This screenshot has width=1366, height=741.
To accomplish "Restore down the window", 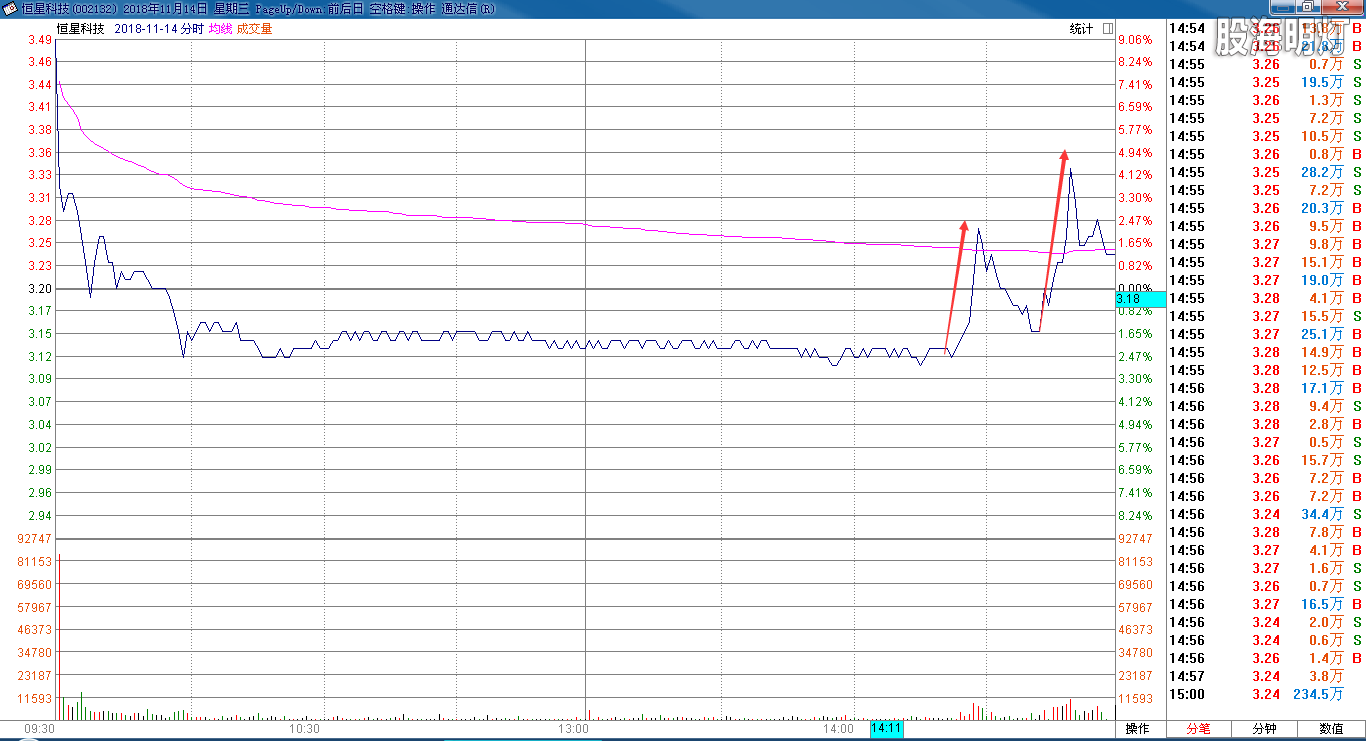I will (1308, 8).
